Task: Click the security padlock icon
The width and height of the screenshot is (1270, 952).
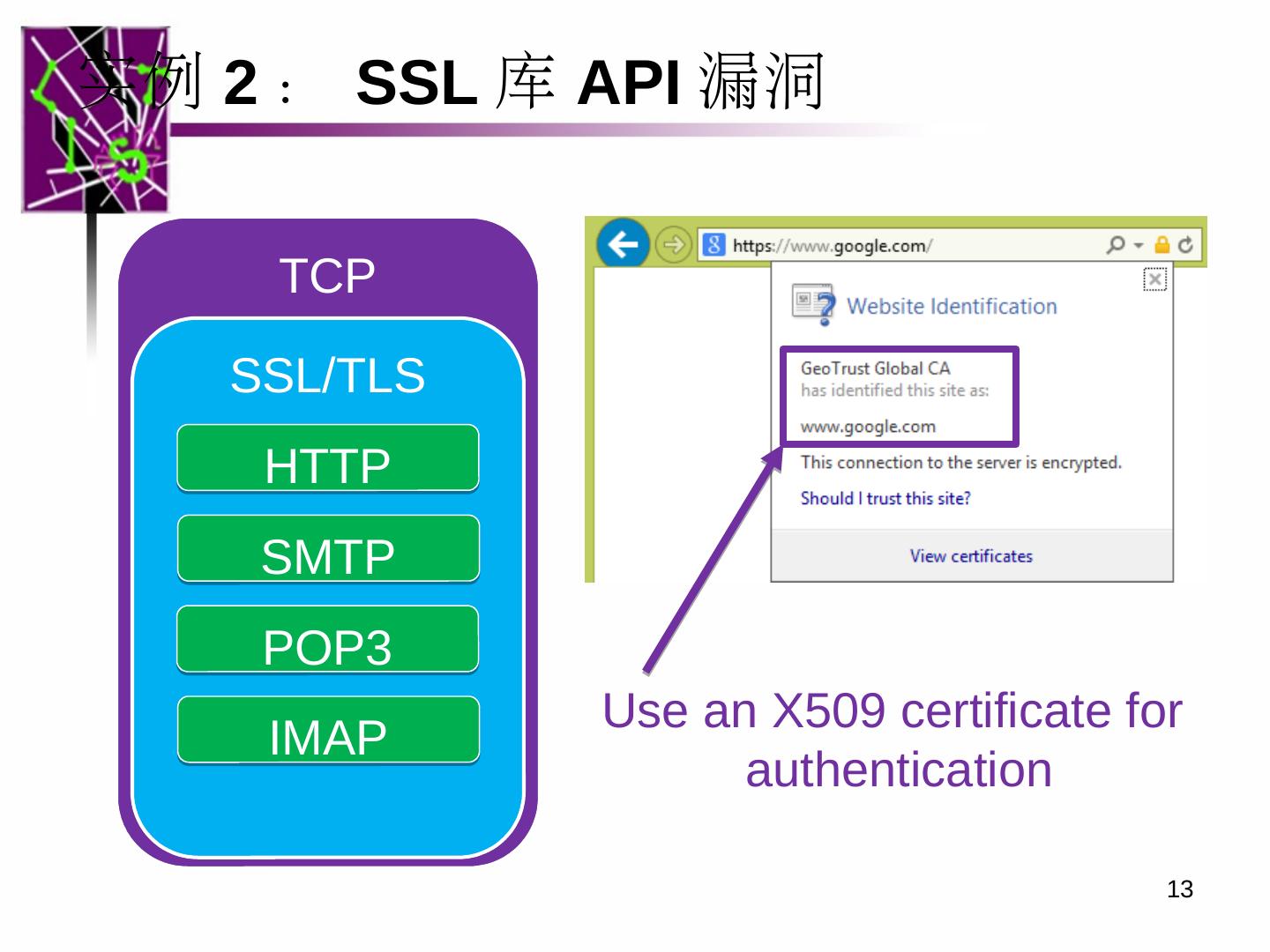Action: coord(1162,244)
